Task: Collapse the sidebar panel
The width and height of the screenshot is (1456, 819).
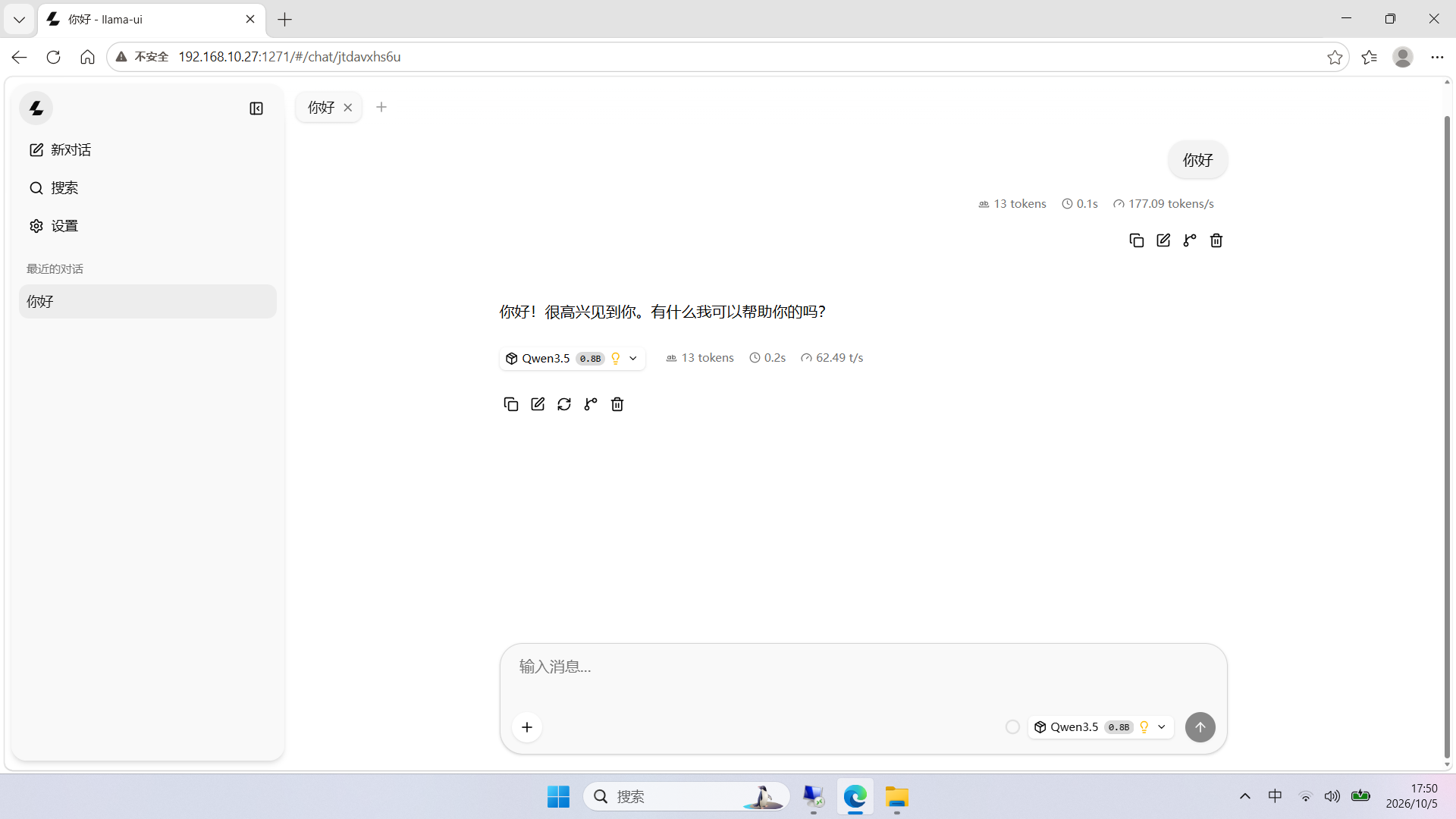Action: [x=256, y=108]
